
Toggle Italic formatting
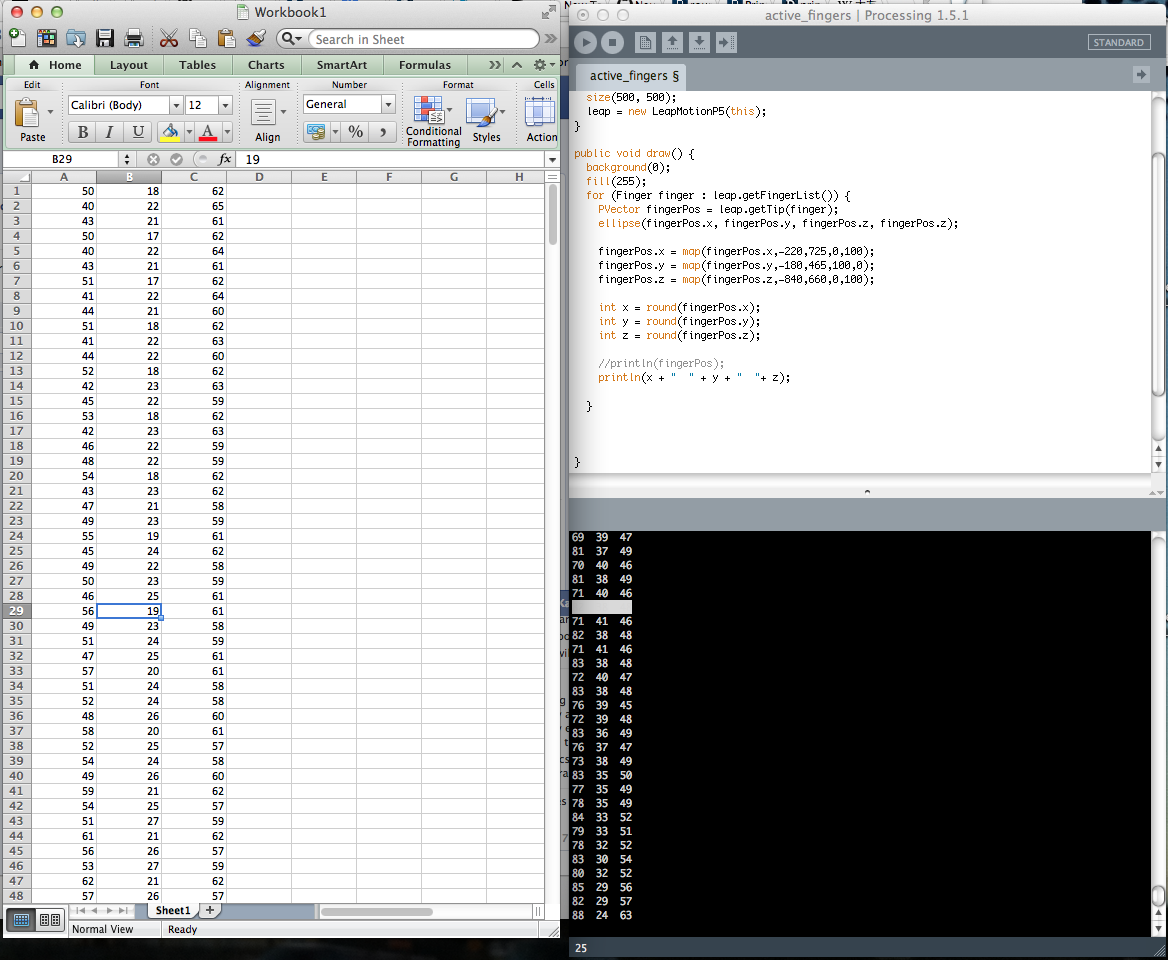(110, 132)
